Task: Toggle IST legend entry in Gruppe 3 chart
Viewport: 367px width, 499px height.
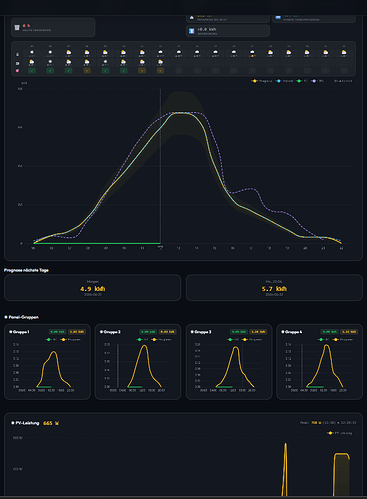Action: (233, 339)
